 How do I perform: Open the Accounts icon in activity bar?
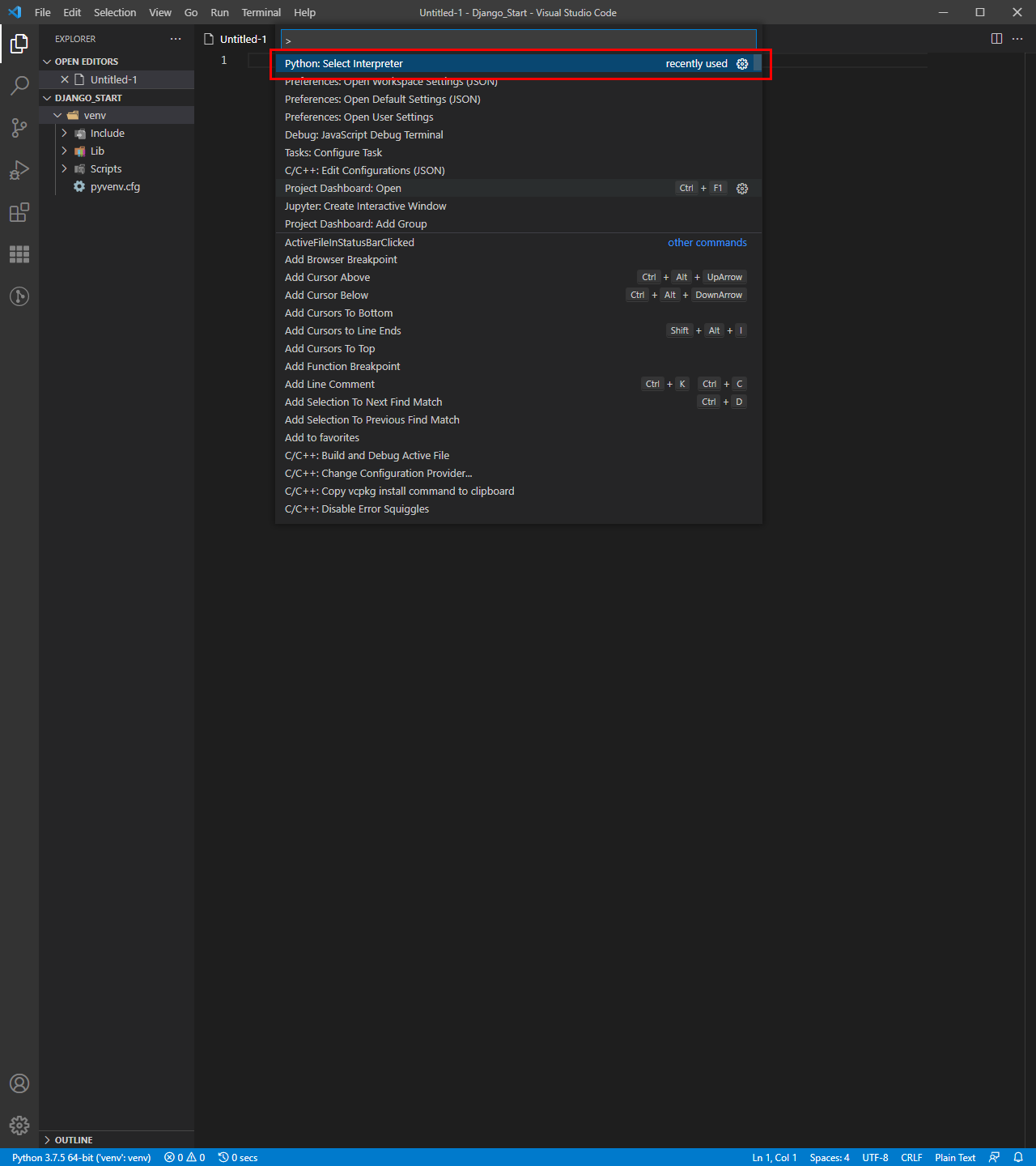(19, 1083)
